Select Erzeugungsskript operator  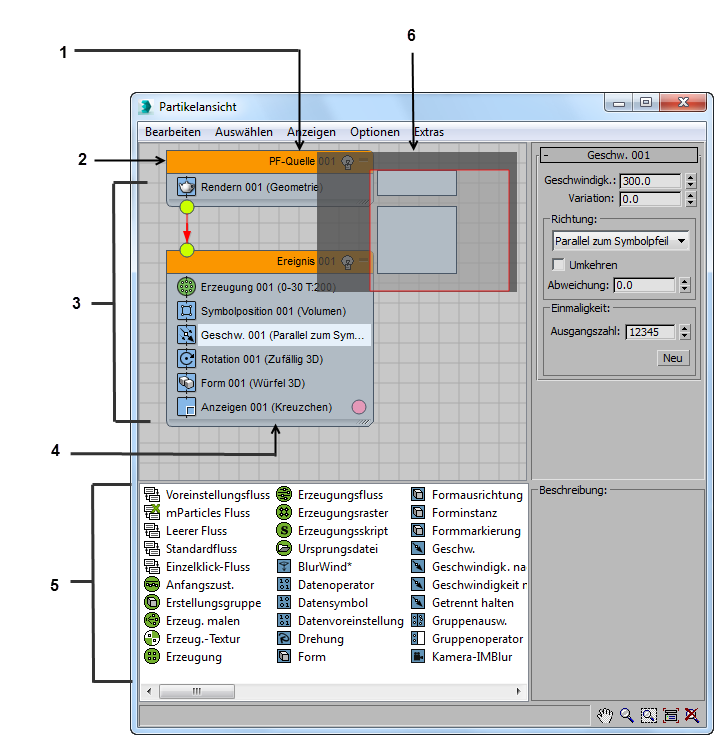pyautogui.click(x=332, y=531)
